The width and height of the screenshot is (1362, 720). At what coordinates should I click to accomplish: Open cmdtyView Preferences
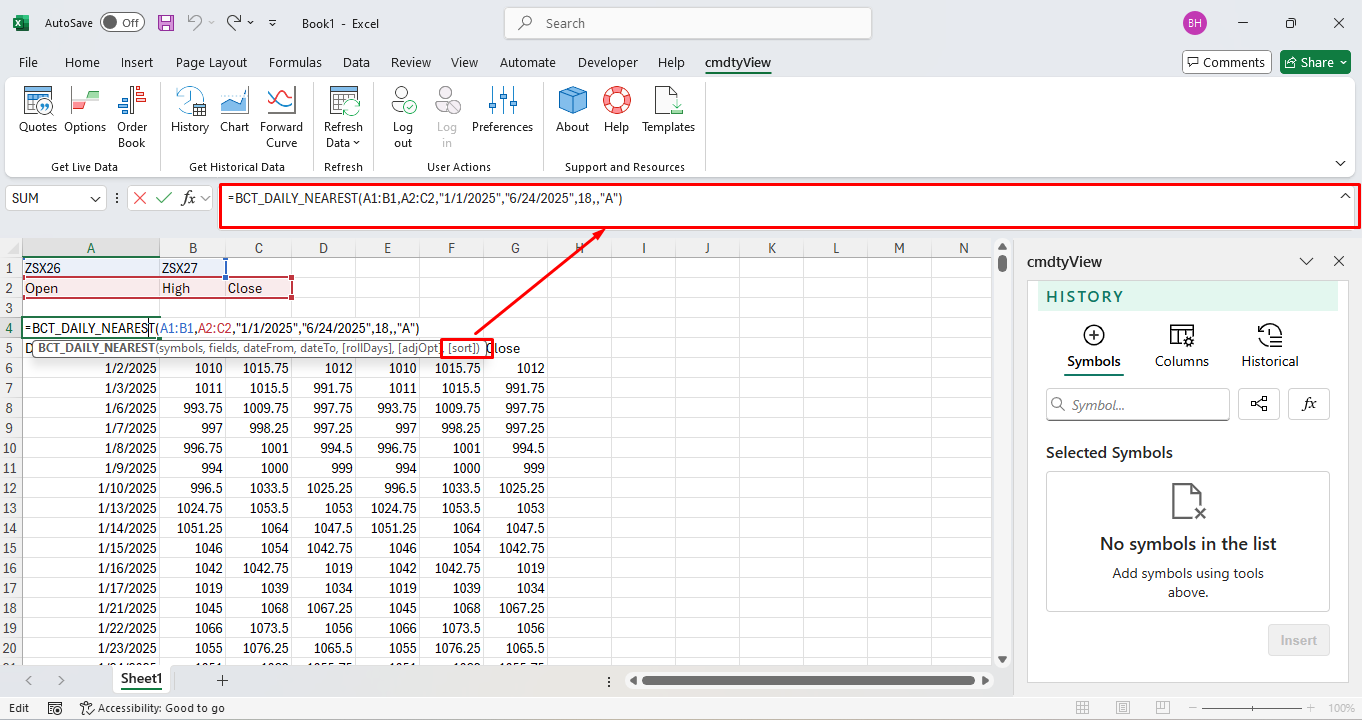(x=502, y=110)
